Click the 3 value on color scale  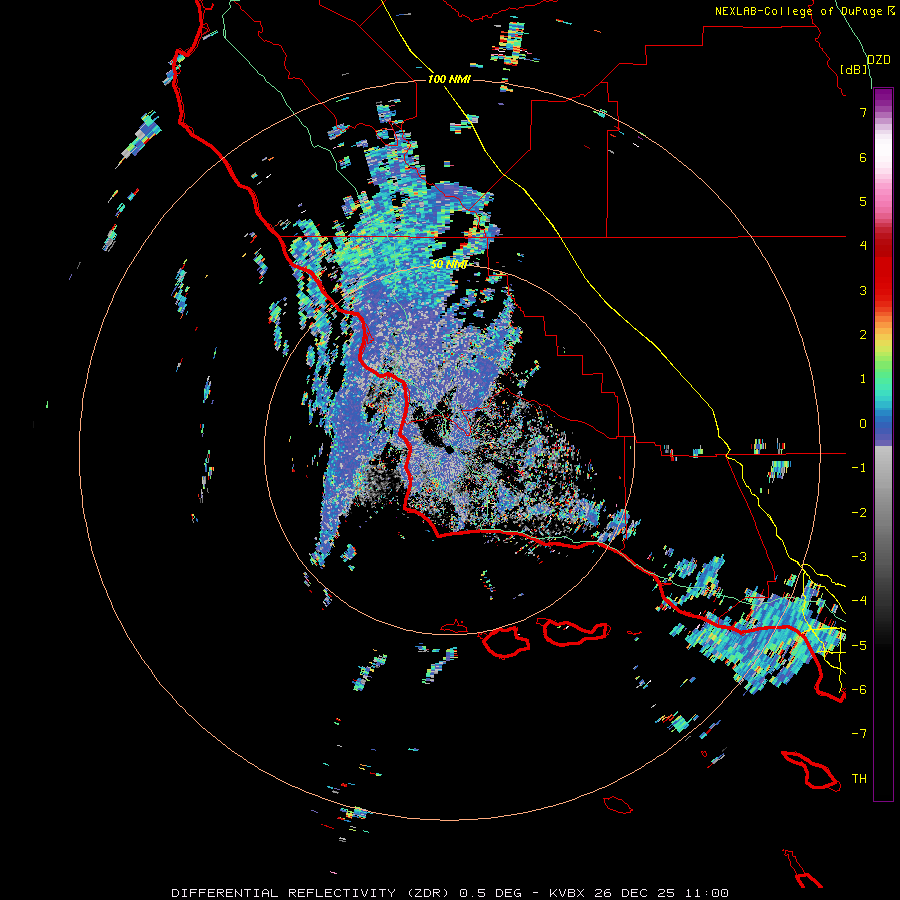click(x=863, y=290)
